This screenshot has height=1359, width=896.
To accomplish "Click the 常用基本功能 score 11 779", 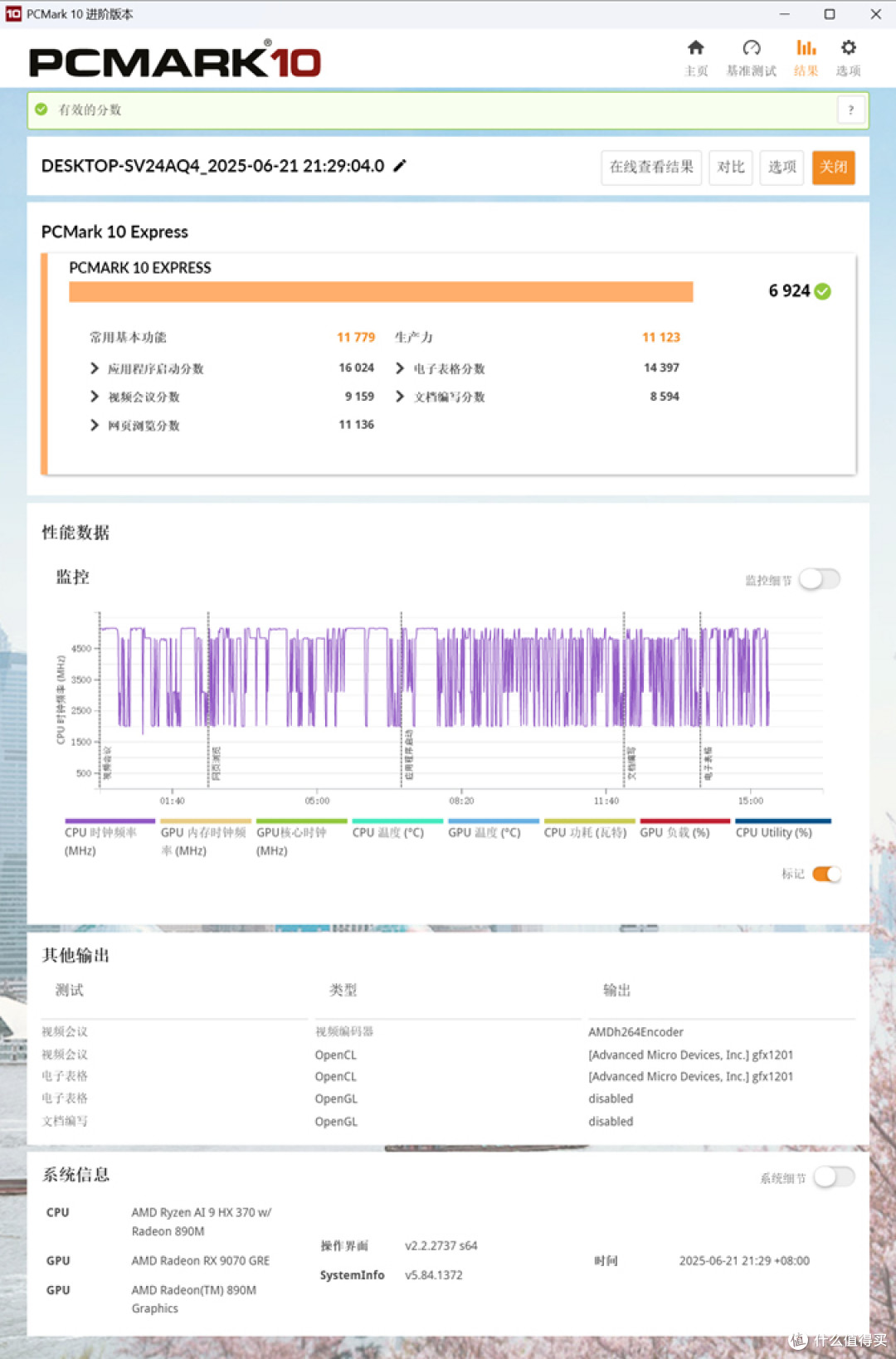I will [x=356, y=337].
